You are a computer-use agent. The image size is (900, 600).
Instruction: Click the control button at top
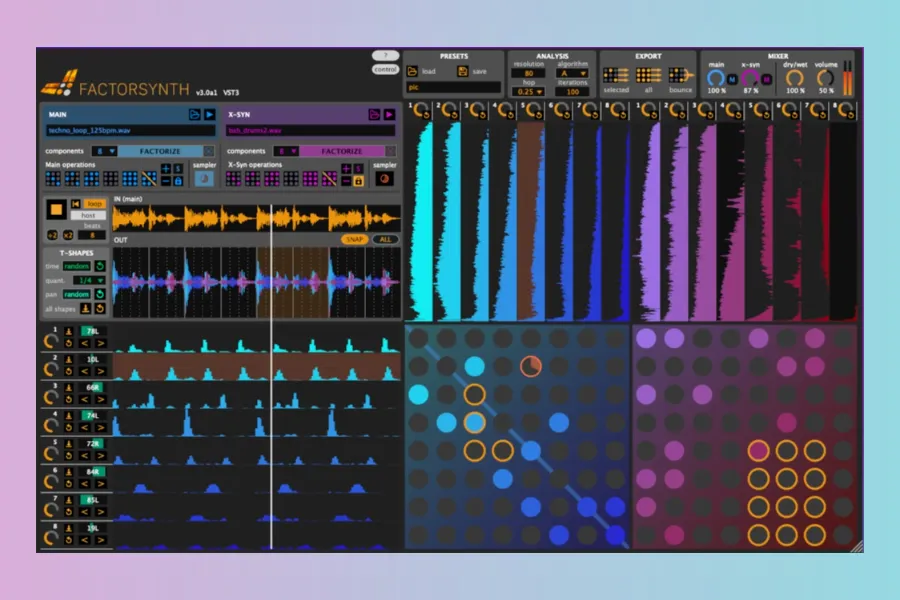385,70
